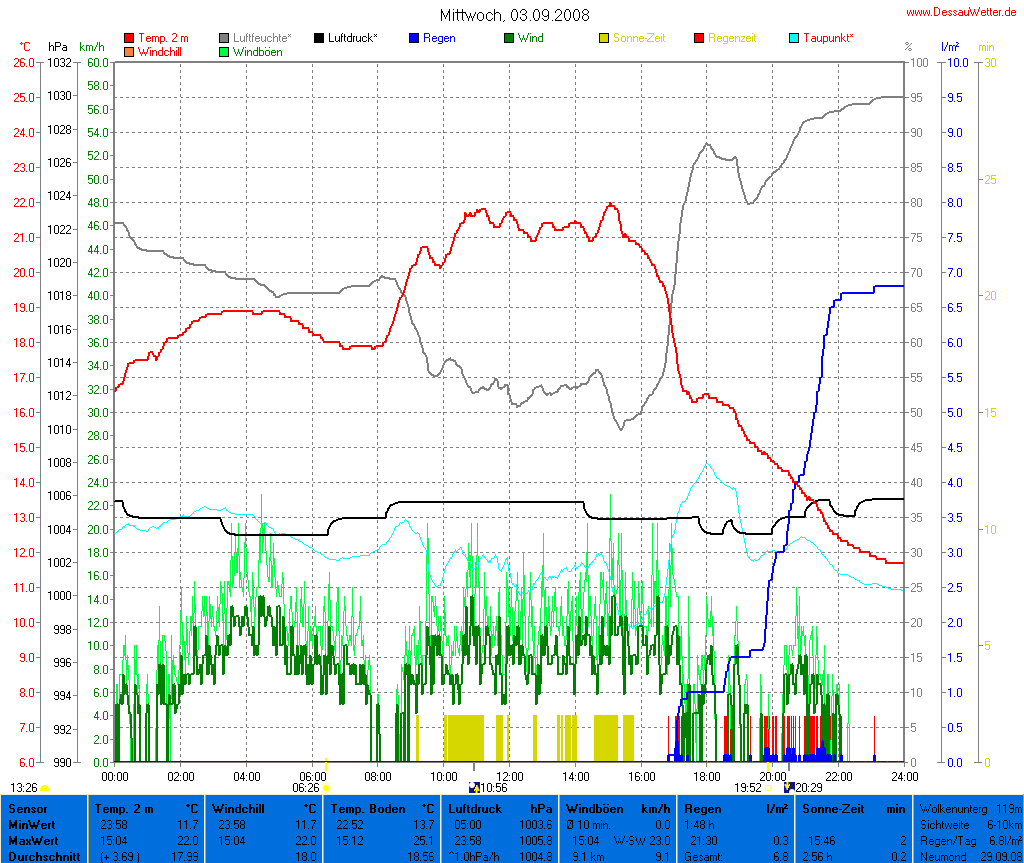
Task: Click the light green Windböen legend swatch
Action: pyautogui.click(x=225, y=51)
